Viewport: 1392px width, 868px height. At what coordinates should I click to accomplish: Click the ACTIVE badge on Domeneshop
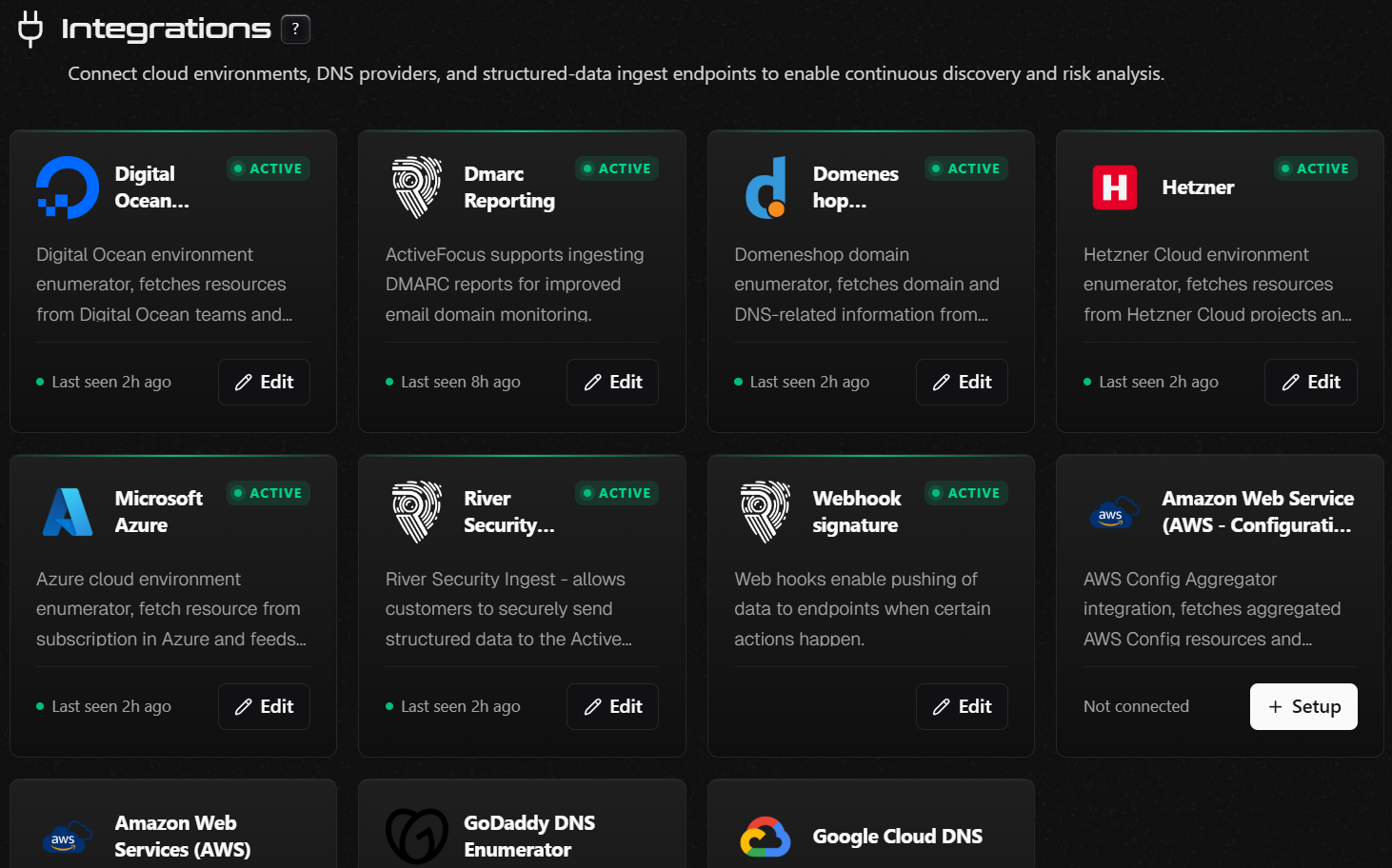(966, 168)
